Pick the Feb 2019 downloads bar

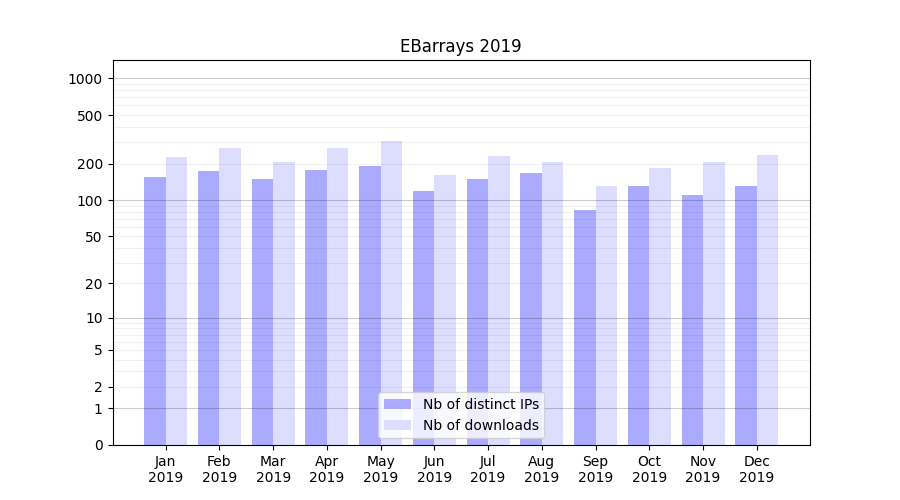pos(230,296)
